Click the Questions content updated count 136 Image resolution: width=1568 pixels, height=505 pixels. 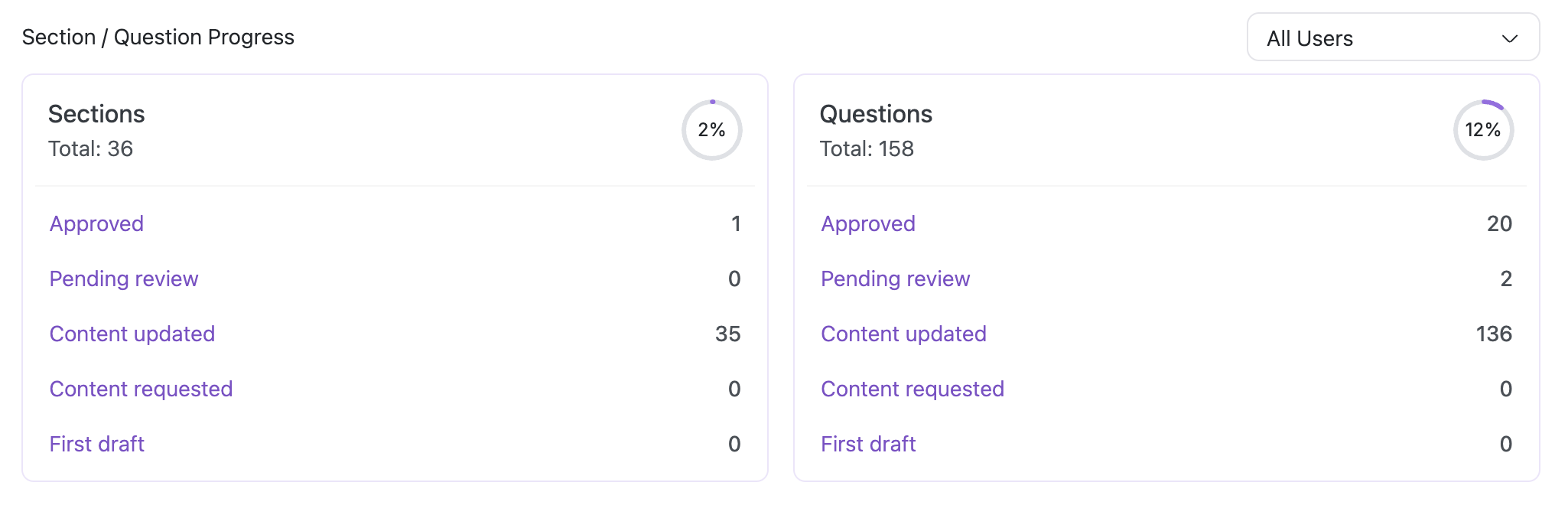click(x=1493, y=334)
